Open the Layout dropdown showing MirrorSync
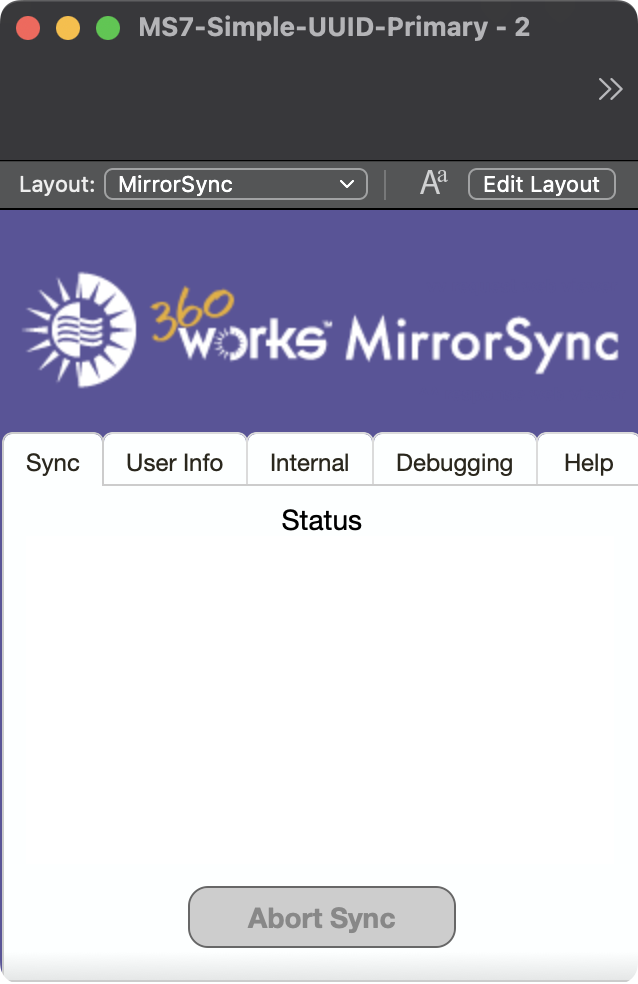The image size is (638, 984). coord(235,184)
